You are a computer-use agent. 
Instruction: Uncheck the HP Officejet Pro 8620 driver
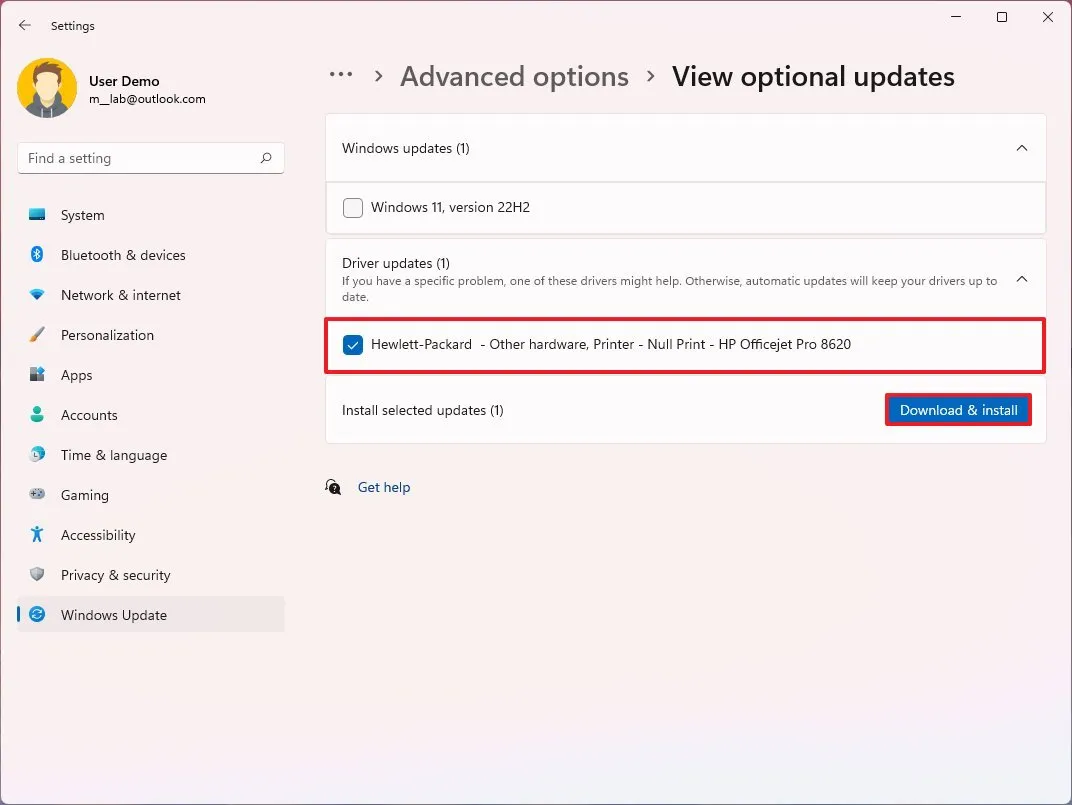click(x=352, y=344)
